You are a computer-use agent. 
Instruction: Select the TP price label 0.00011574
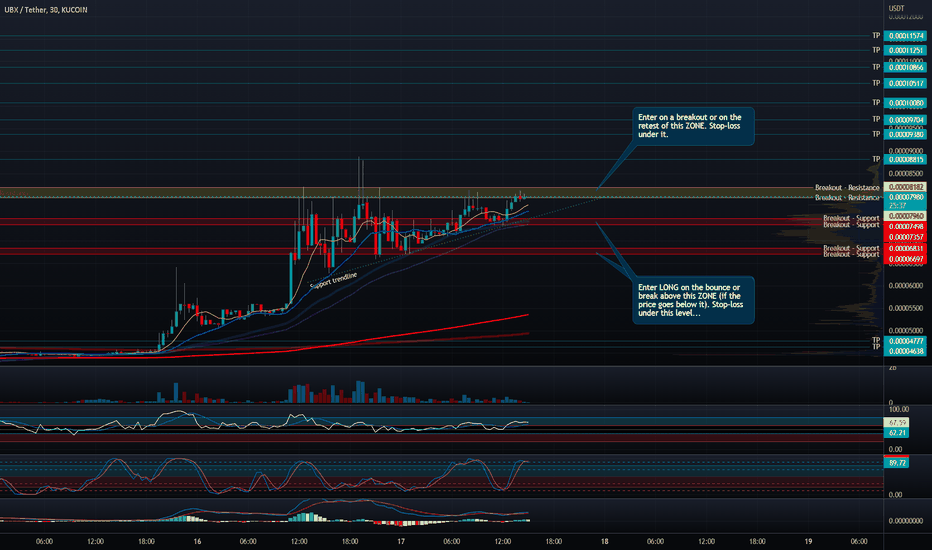(905, 36)
